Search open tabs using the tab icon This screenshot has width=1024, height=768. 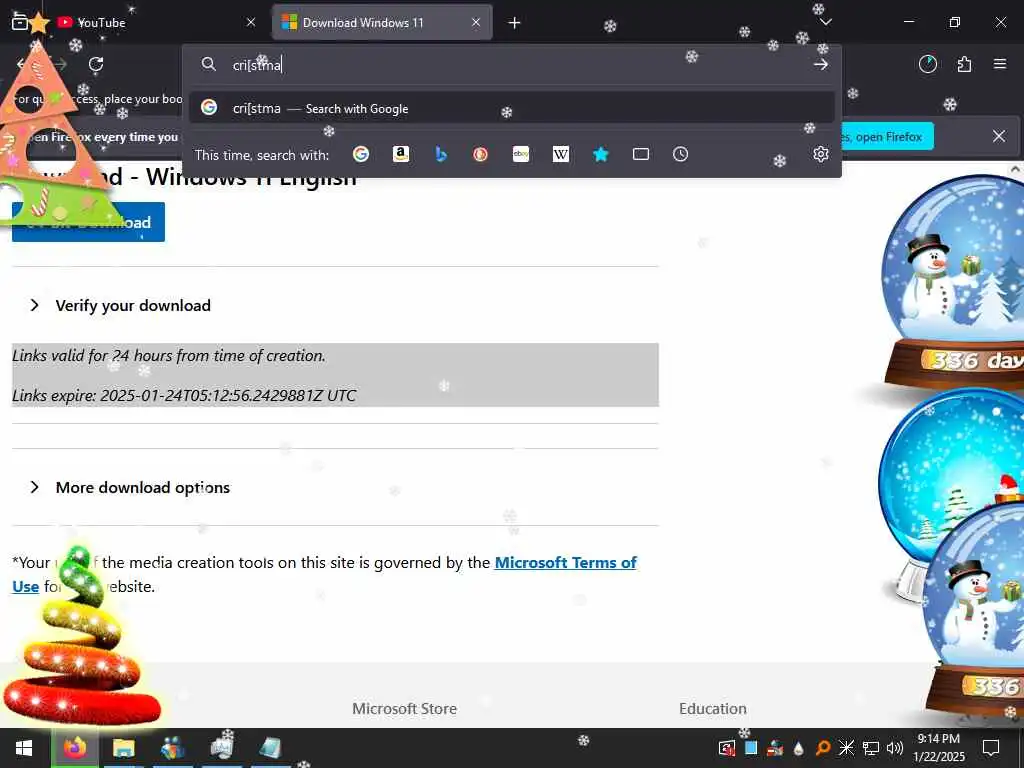click(641, 154)
